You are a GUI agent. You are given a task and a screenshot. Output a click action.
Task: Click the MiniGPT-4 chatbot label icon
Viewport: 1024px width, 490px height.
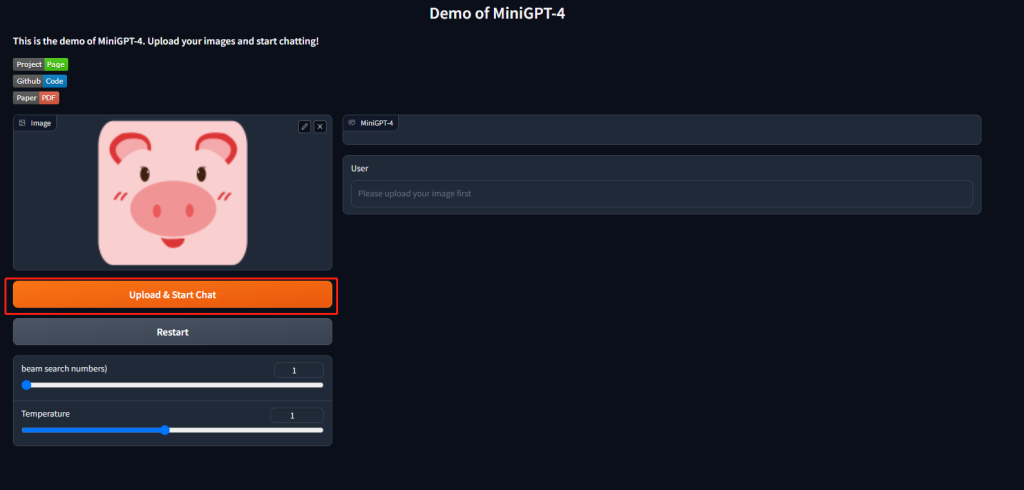pyautogui.click(x=352, y=123)
